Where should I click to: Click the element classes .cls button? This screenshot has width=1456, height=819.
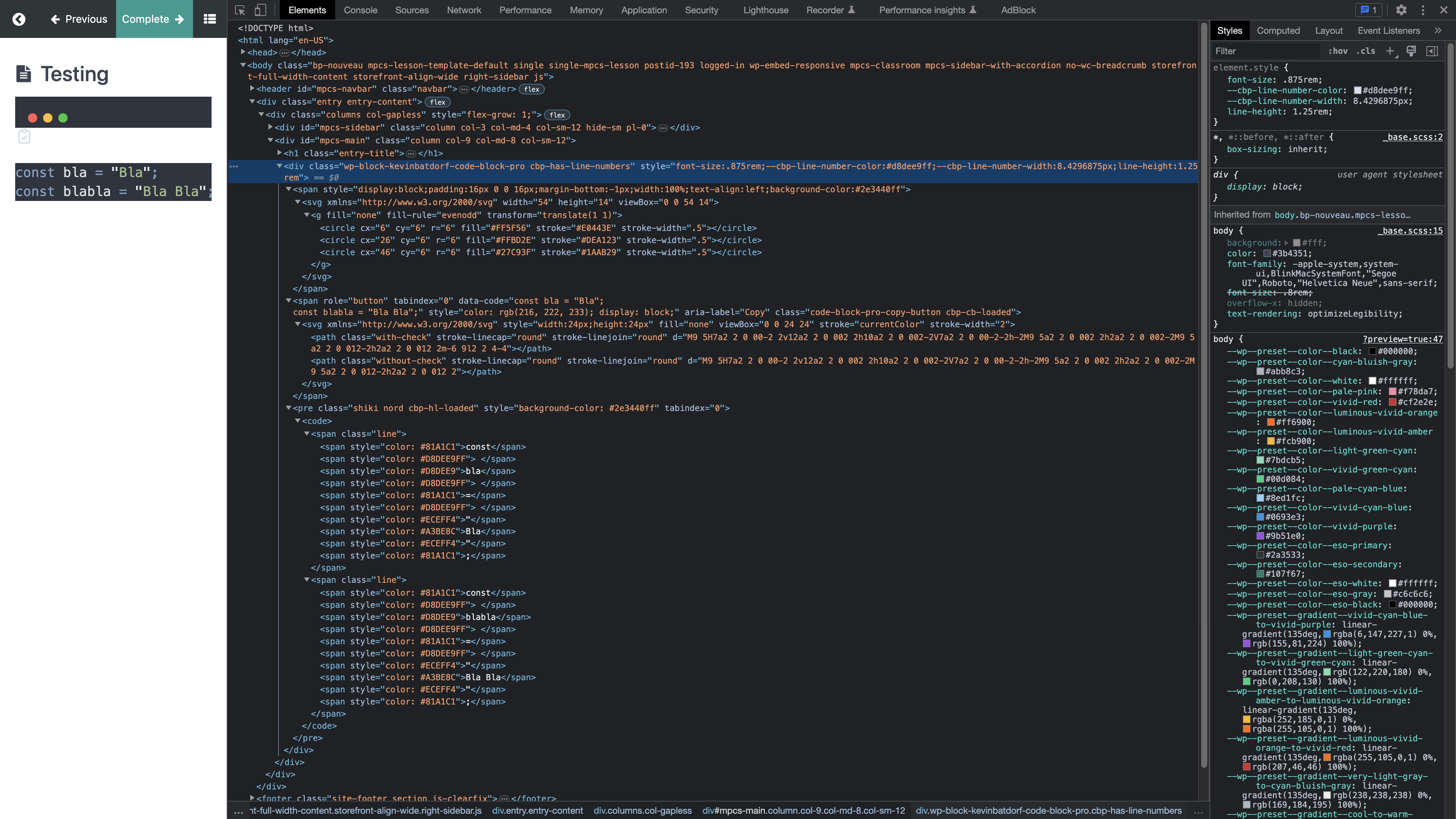pos(1367,51)
